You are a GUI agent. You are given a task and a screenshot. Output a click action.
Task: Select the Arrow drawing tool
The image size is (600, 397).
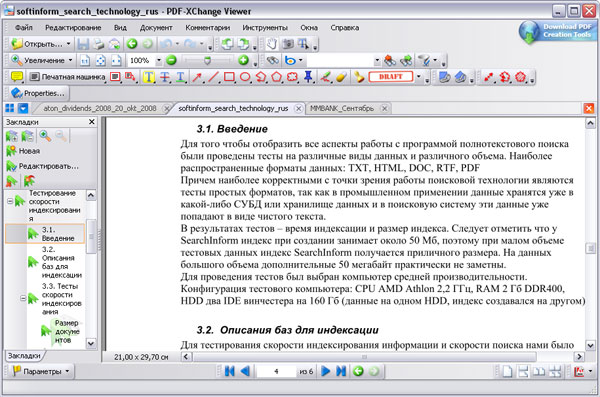[x=197, y=77]
